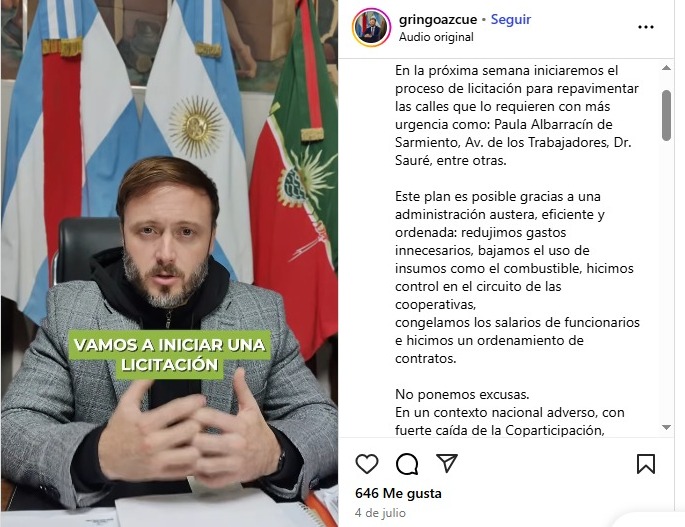Click the caption scrollbar up arrow
This screenshot has height=527, width=685.
[x=666, y=68]
